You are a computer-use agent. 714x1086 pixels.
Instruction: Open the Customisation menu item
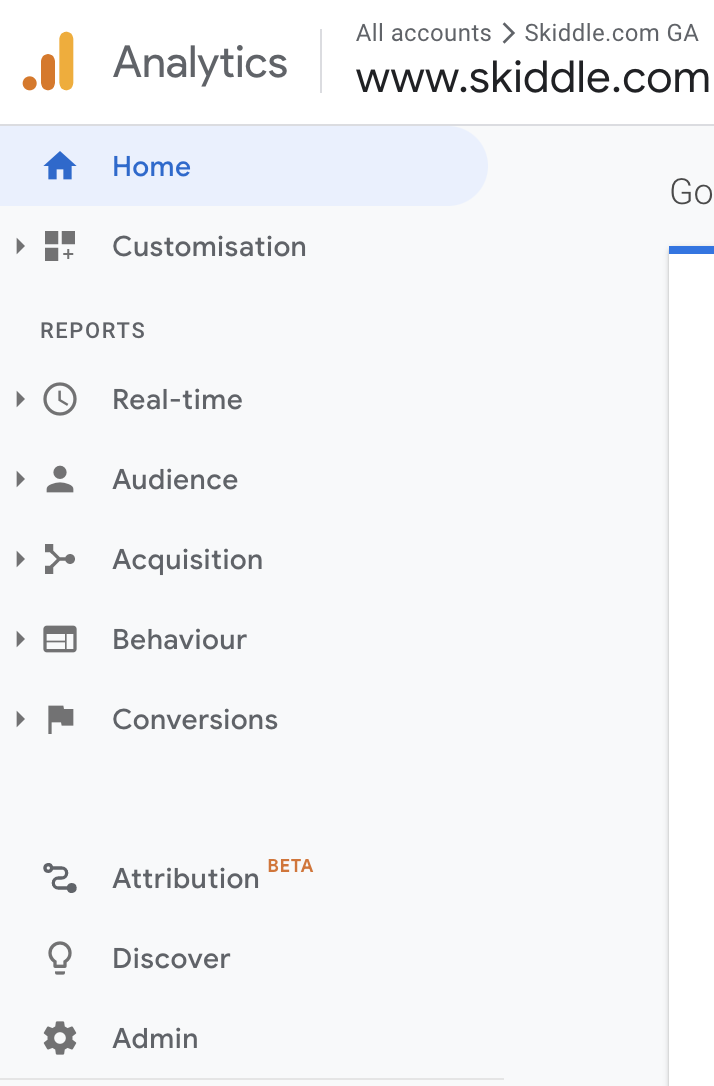pyautogui.click(x=209, y=247)
